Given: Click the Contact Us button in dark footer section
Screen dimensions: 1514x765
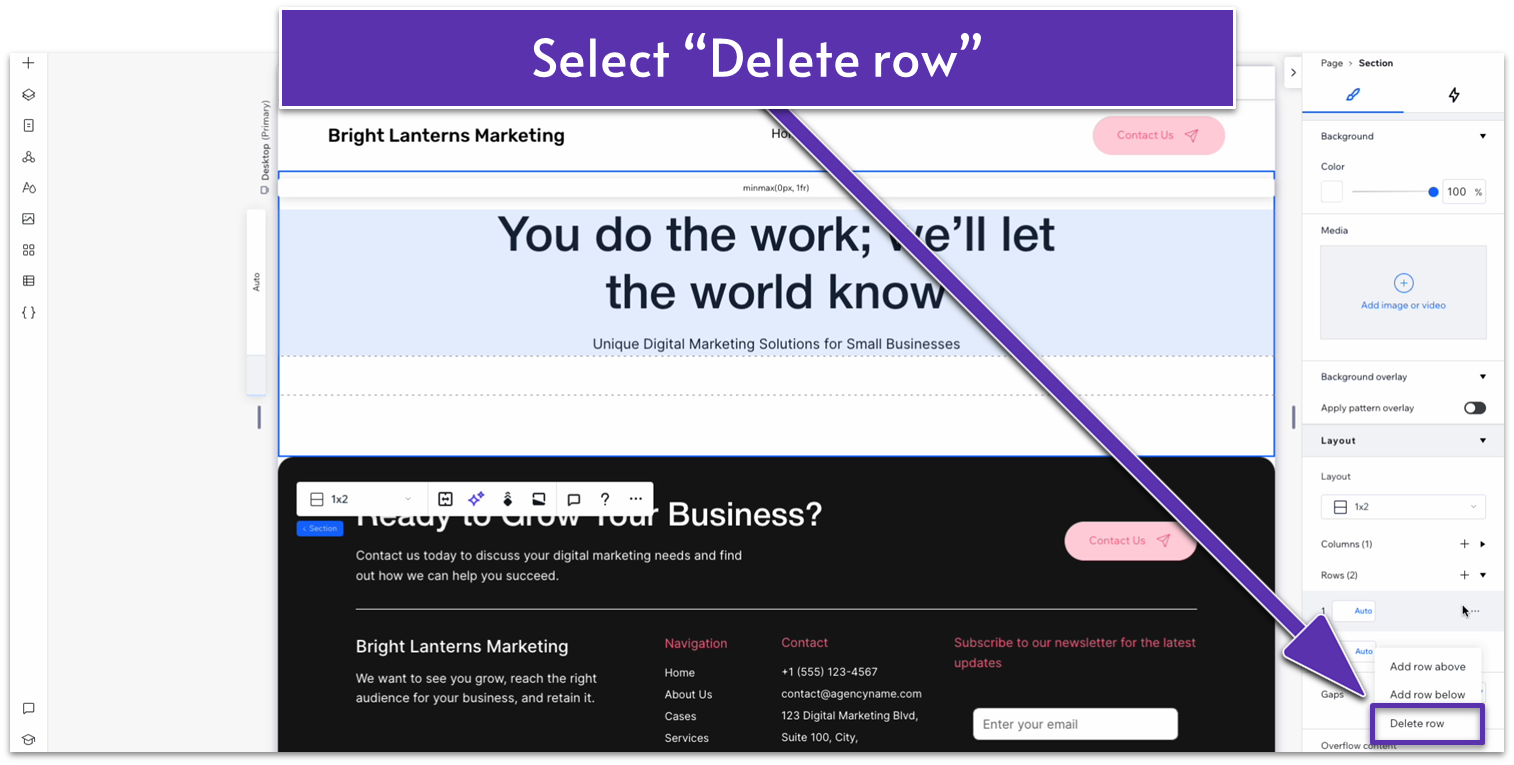Looking at the screenshot, I should (1130, 540).
